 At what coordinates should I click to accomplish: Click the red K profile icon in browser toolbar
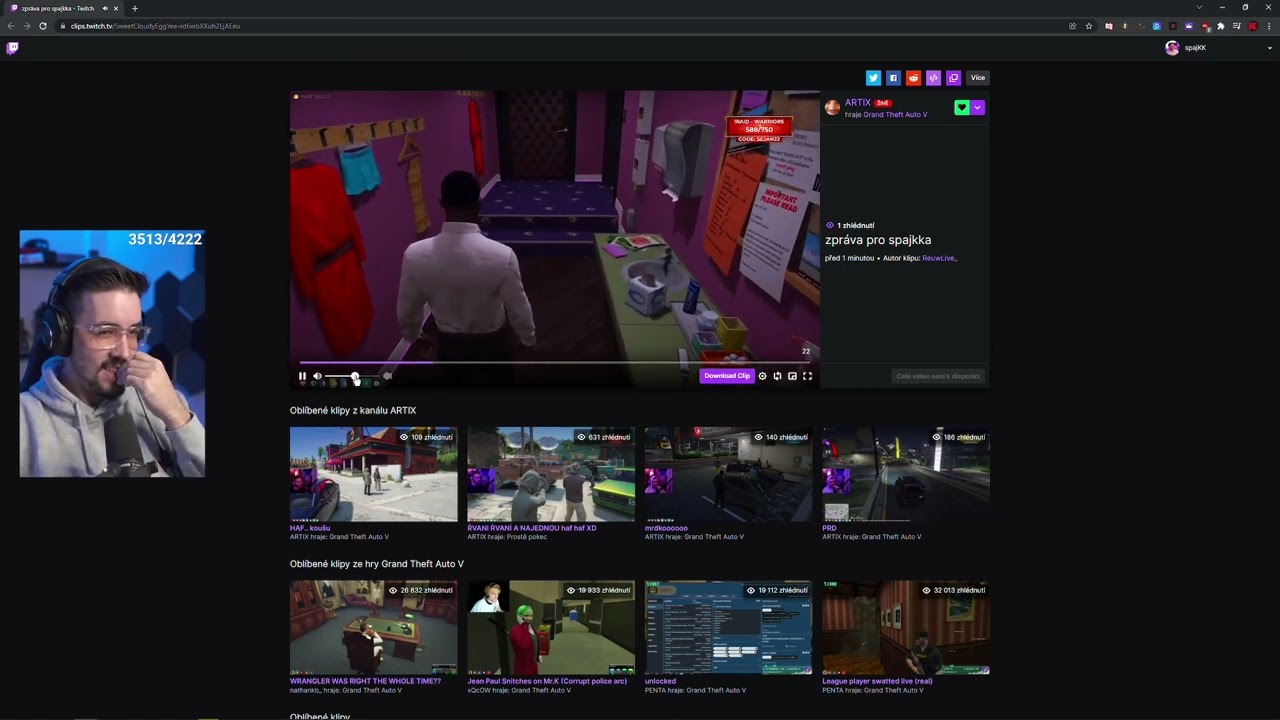click(1253, 26)
